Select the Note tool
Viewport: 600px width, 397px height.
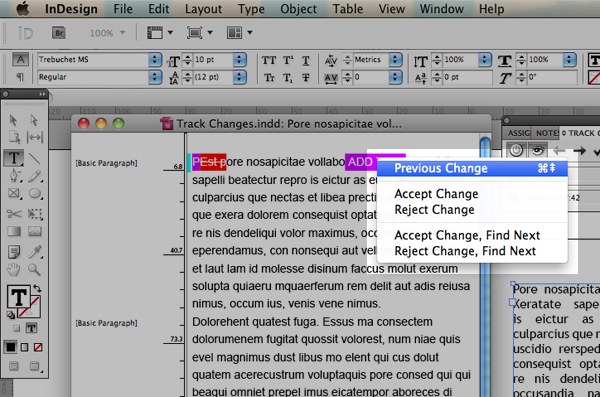coord(14,252)
